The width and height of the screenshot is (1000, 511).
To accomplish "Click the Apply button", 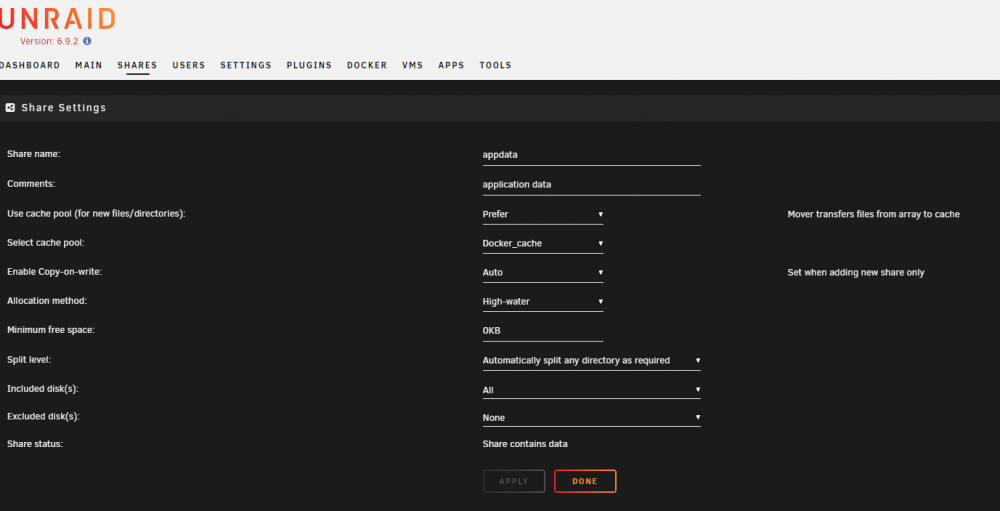I will point(514,481).
